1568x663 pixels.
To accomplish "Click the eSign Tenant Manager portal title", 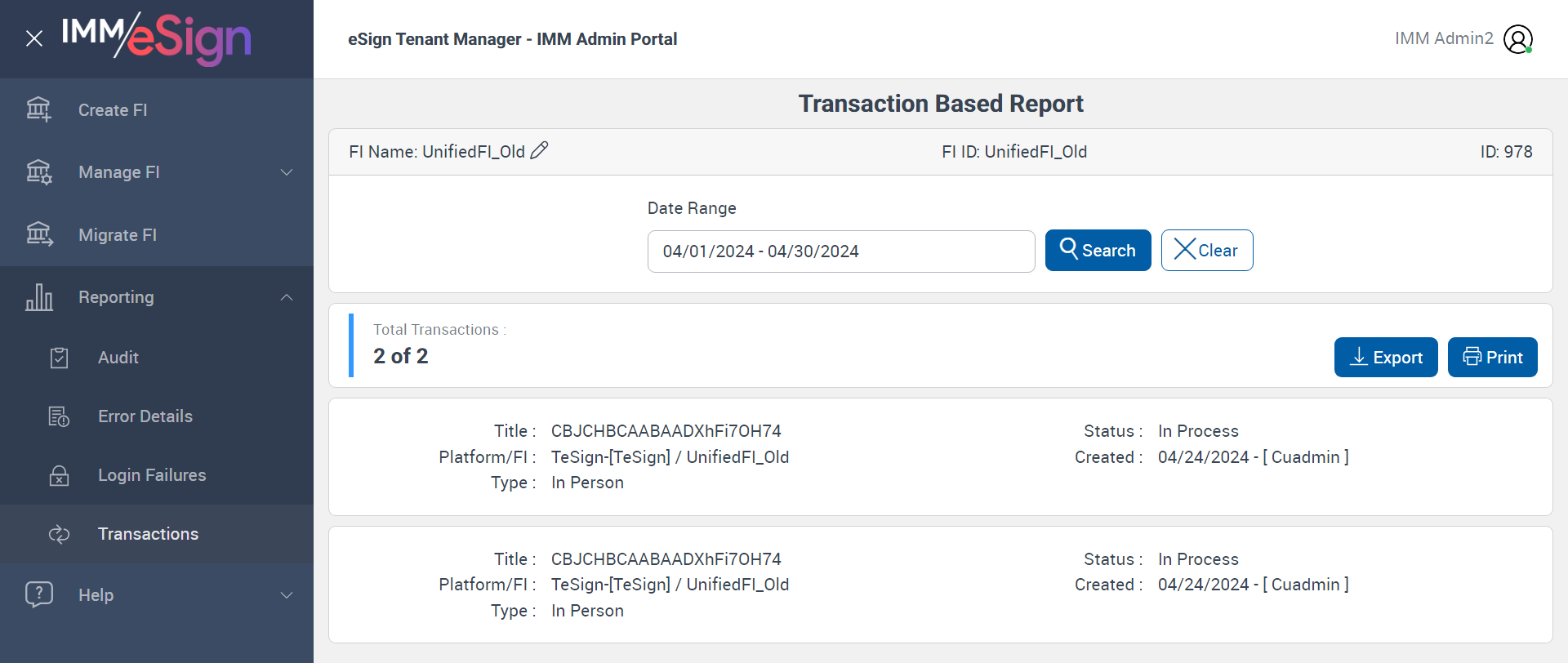I will (x=512, y=39).
